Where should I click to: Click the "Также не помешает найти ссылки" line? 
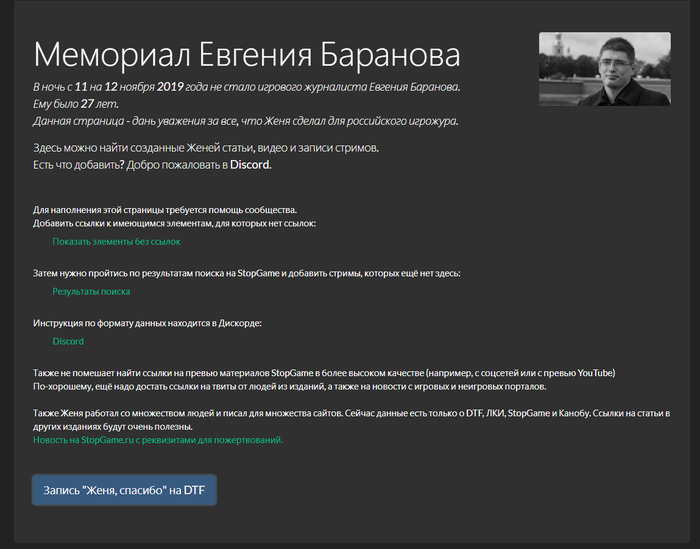[x=324, y=373]
